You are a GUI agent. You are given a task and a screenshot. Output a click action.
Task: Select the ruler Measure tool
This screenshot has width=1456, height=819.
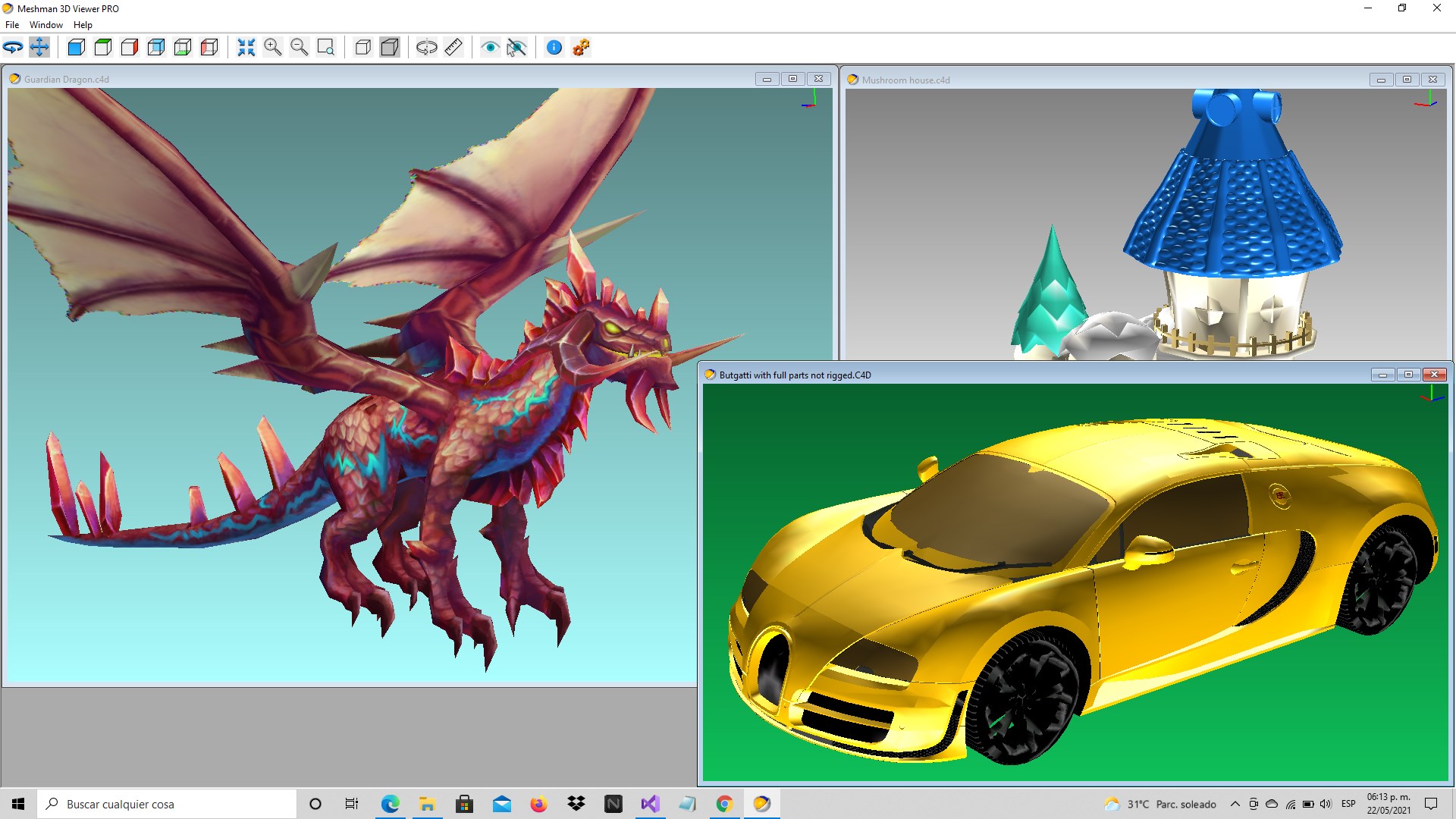[453, 47]
